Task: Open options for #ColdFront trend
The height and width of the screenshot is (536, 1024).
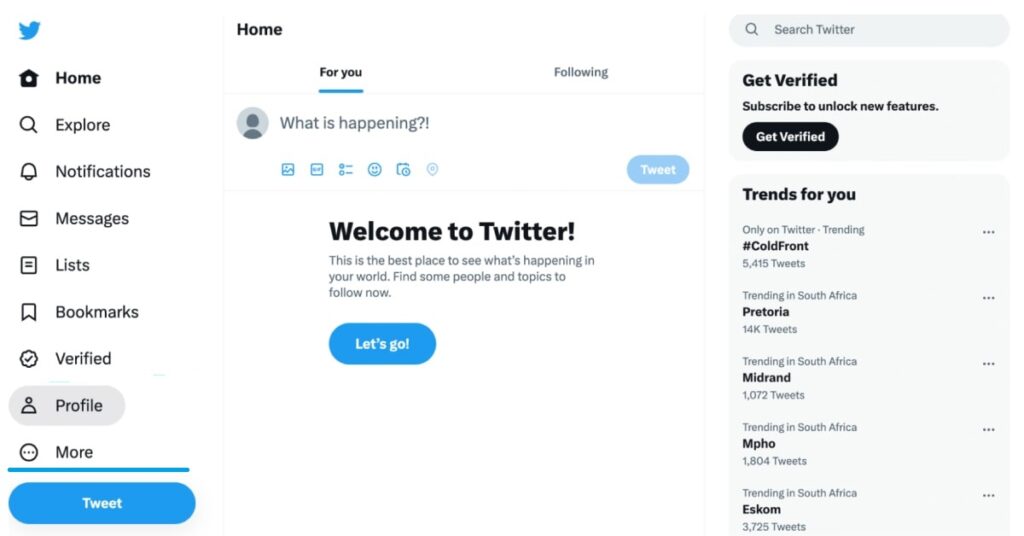Action: 989,232
